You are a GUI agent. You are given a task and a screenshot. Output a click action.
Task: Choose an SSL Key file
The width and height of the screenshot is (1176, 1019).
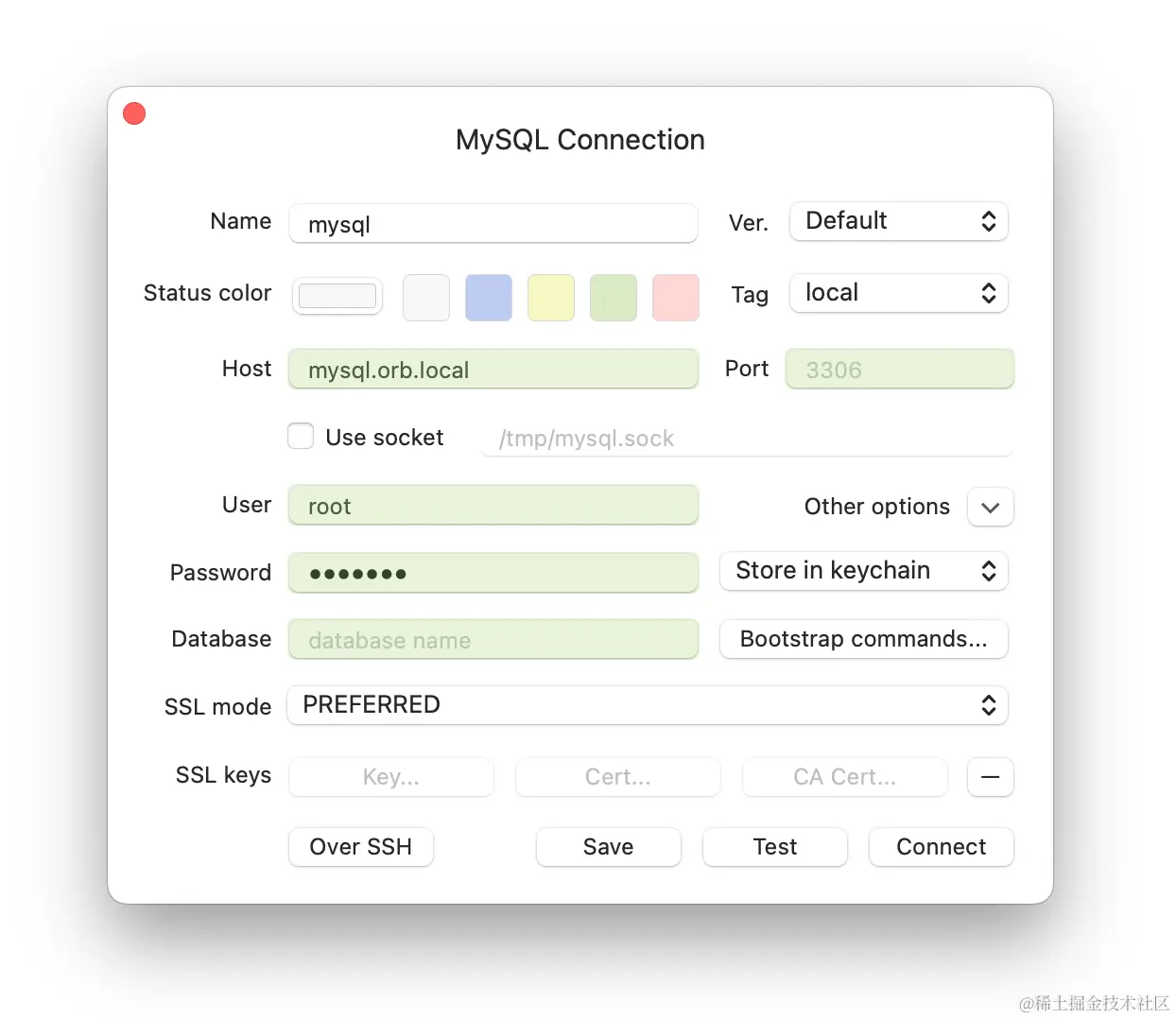(x=390, y=777)
